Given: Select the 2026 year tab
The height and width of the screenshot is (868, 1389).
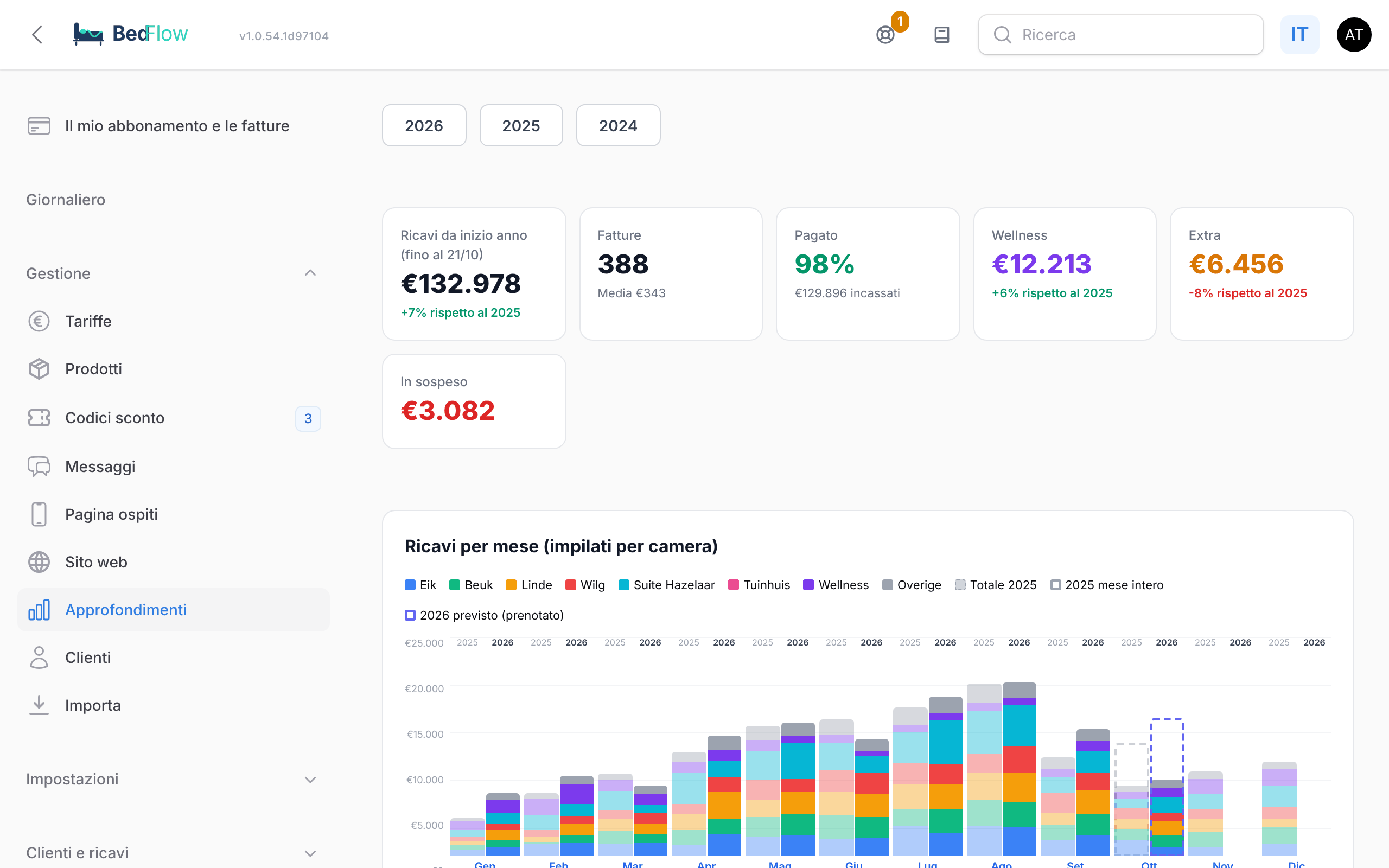Looking at the screenshot, I should (x=424, y=126).
